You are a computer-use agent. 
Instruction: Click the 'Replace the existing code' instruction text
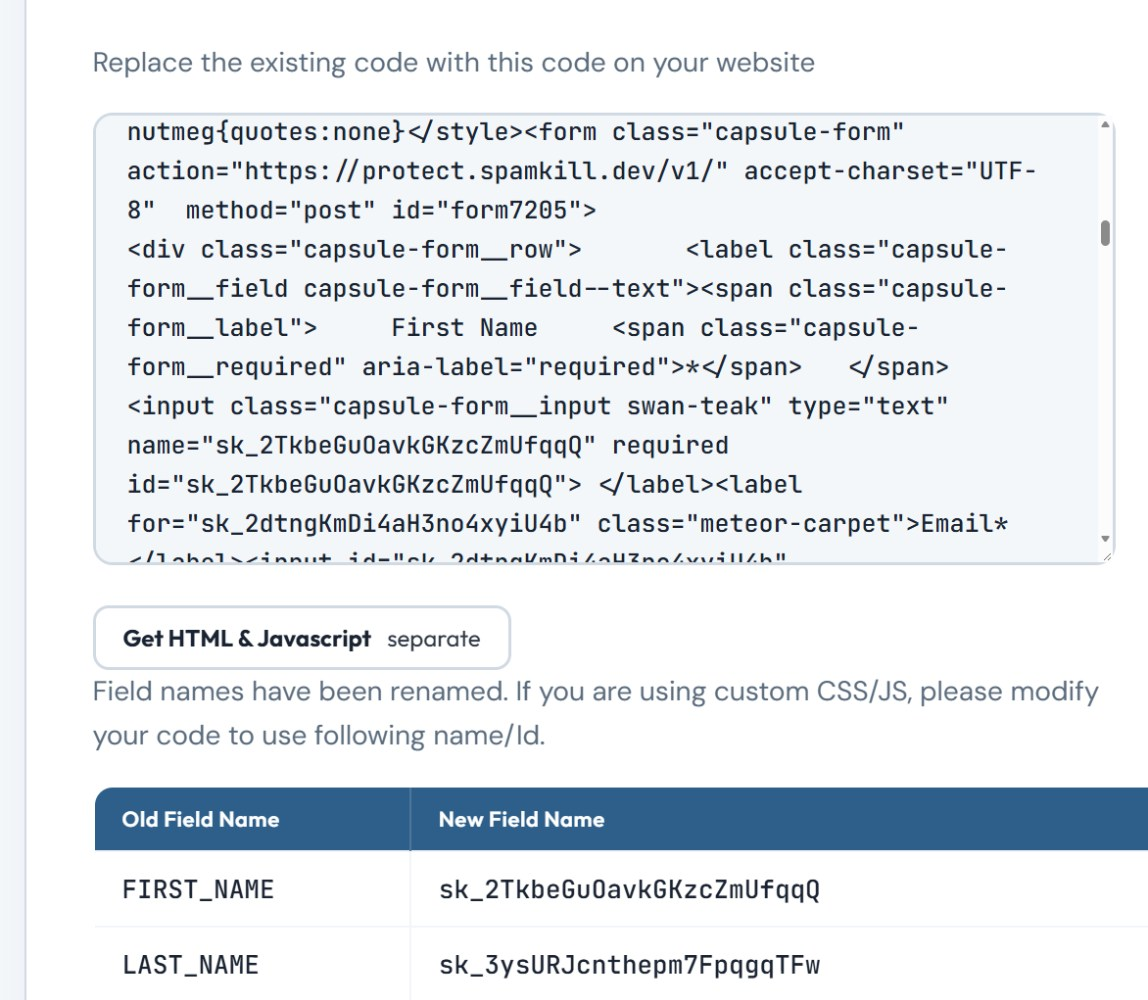(x=453, y=63)
